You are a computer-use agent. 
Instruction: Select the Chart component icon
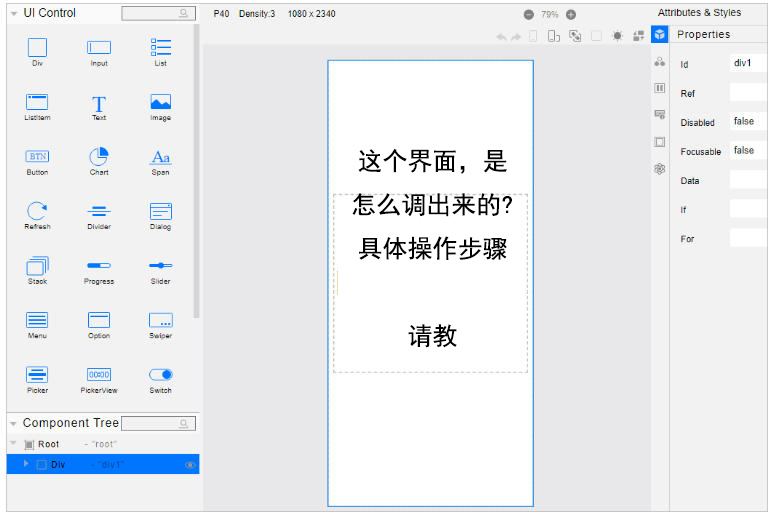tap(99, 157)
